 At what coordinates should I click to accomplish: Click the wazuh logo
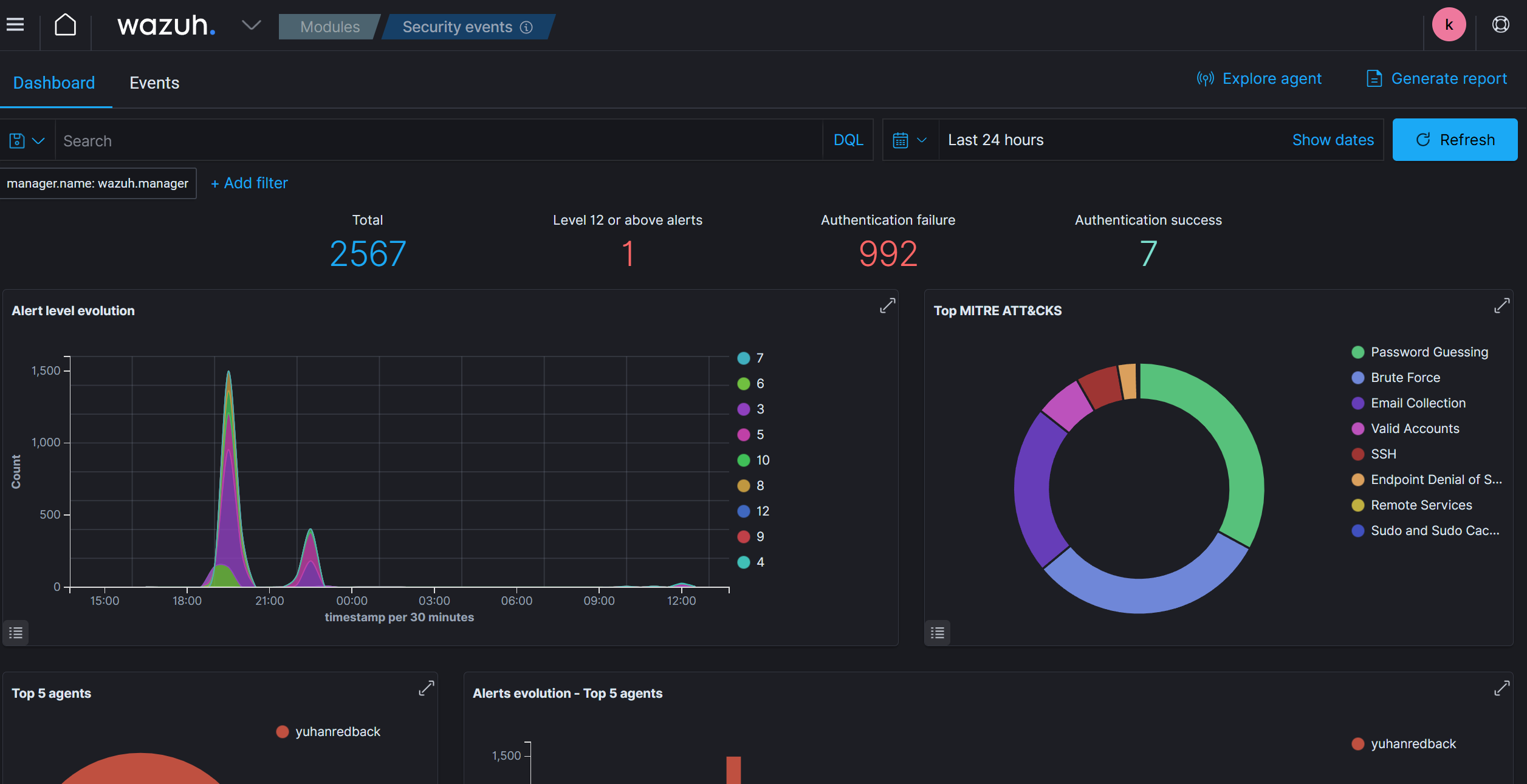tap(166, 26)
